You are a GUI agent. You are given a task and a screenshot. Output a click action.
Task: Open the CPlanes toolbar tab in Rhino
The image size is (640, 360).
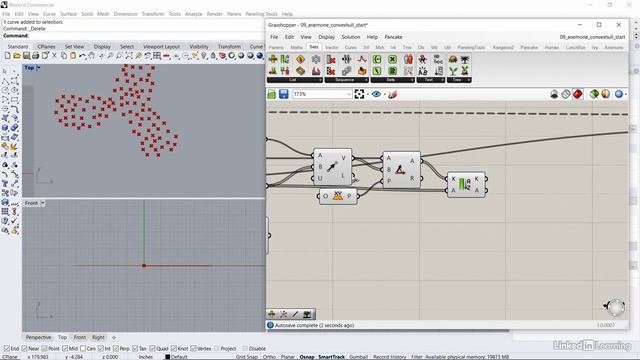tap(46, 47)
